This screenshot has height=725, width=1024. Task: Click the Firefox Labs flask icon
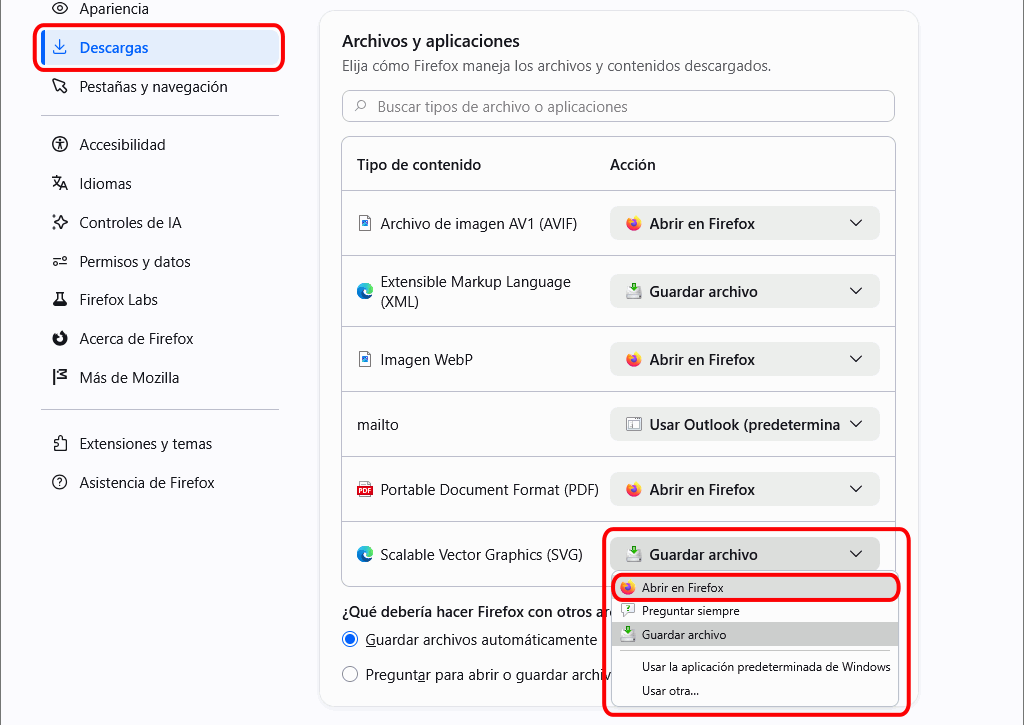click(60, 299)
